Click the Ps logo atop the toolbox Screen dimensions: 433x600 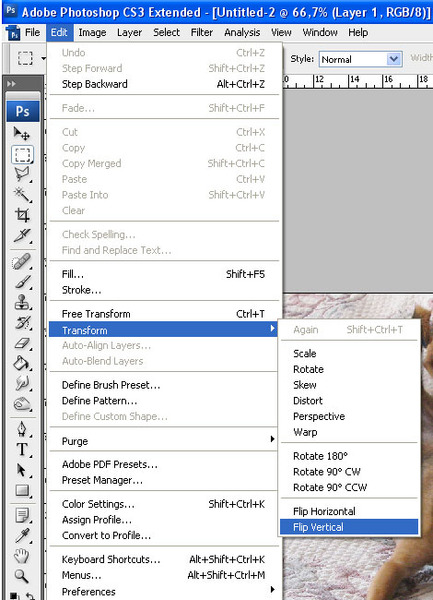(x=23, y=111)
